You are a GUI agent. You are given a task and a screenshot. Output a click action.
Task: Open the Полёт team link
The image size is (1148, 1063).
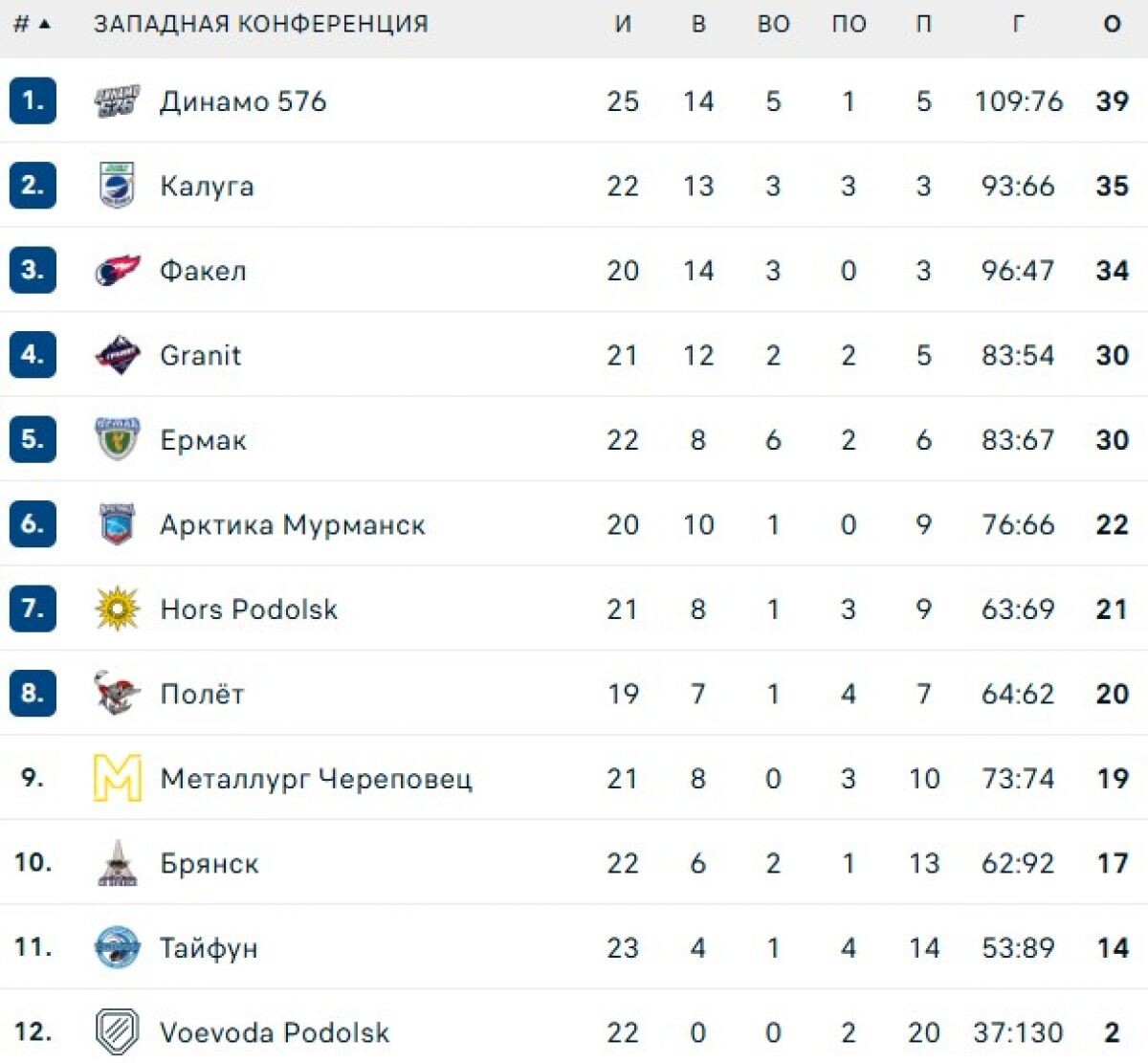[x=202, y=694]
